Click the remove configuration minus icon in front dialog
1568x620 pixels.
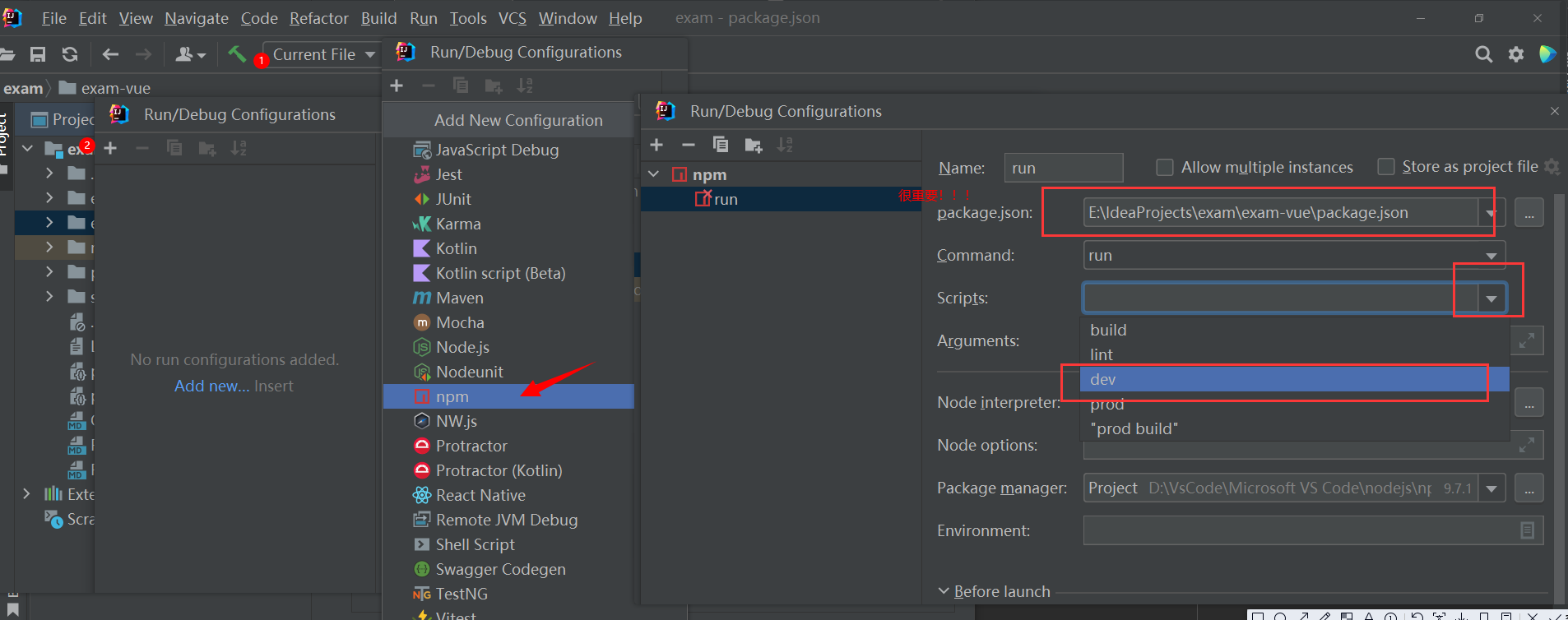point(689,145)
